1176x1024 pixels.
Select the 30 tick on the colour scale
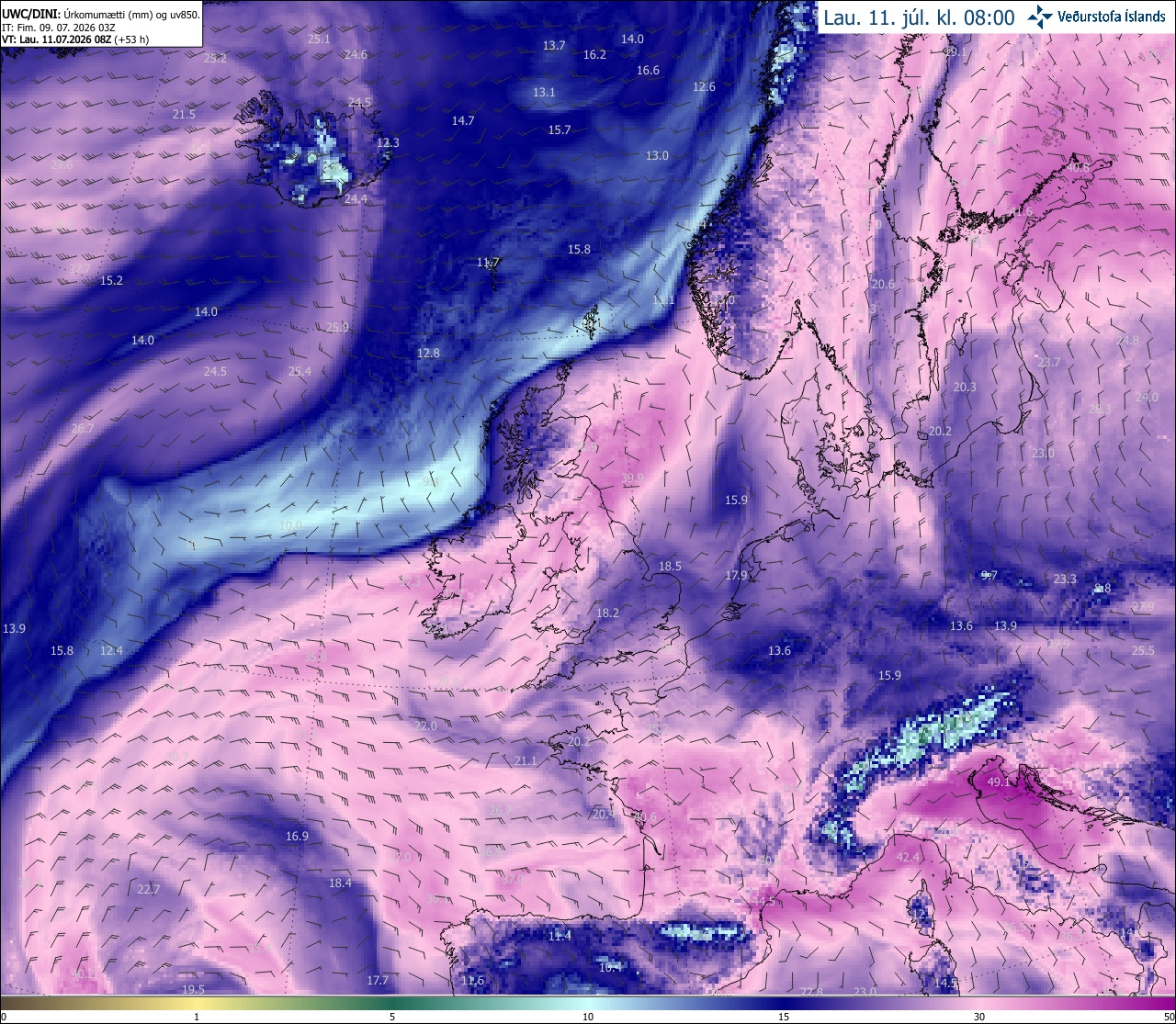[979, 1017]
